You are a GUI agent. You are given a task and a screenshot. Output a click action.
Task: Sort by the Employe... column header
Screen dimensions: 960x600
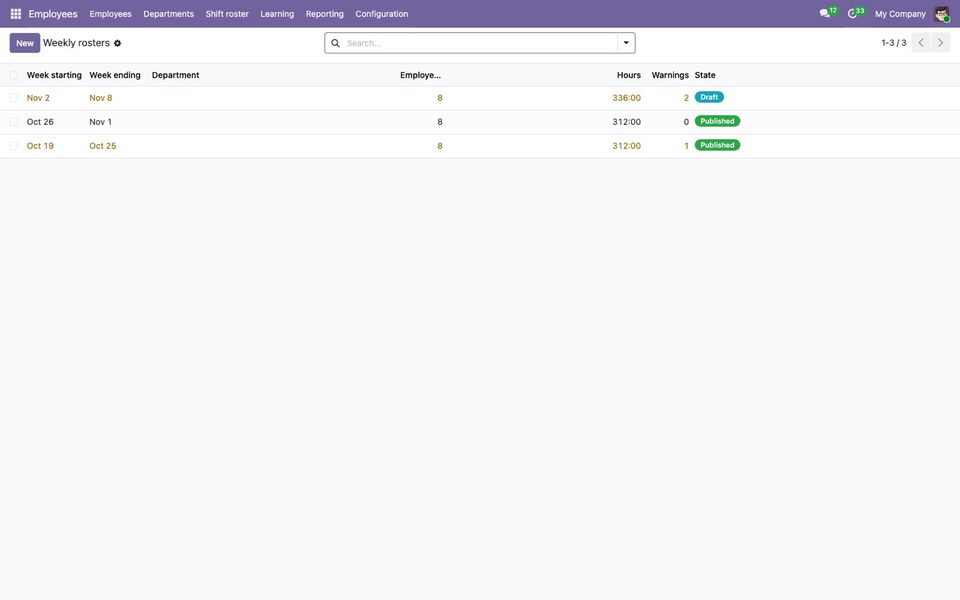click(421, 75)
